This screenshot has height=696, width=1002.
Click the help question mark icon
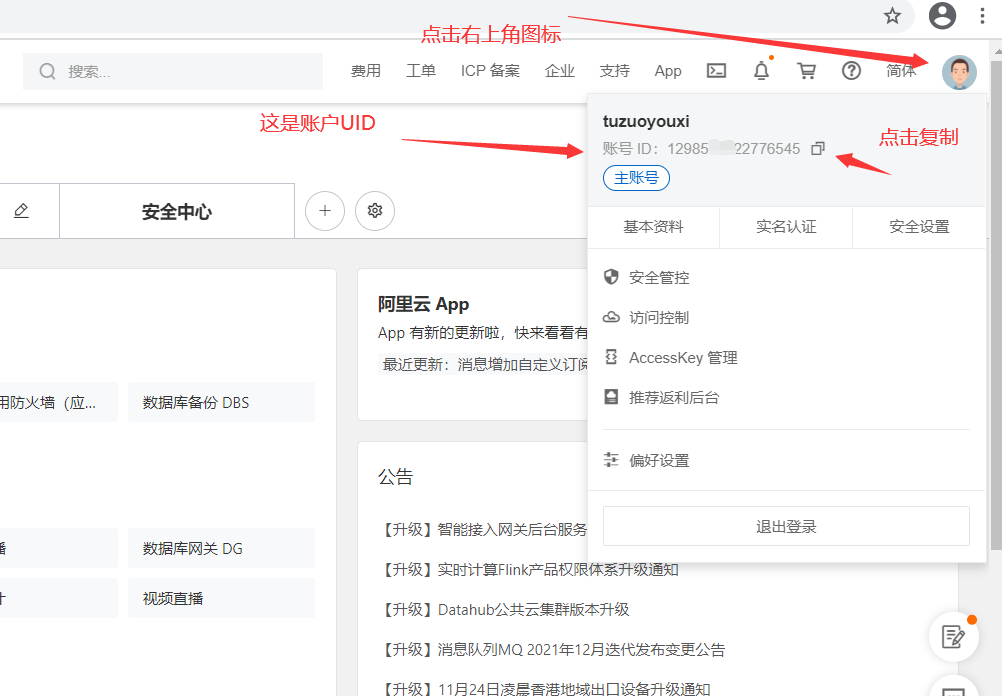tap(851, 70)
